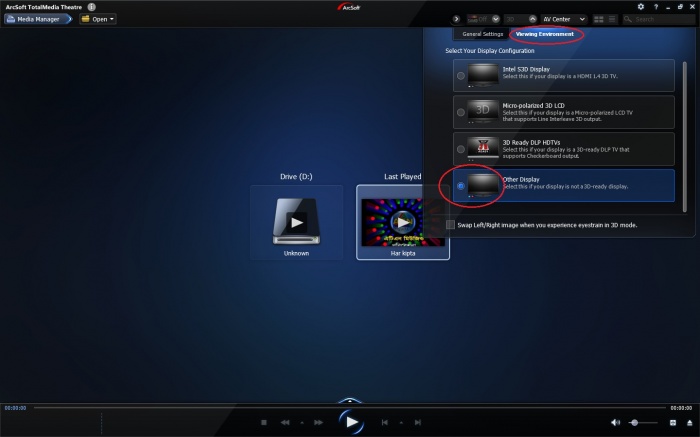Click the Previous chapter button
This screenshot has height=437, width=700.
coord(384,422)
